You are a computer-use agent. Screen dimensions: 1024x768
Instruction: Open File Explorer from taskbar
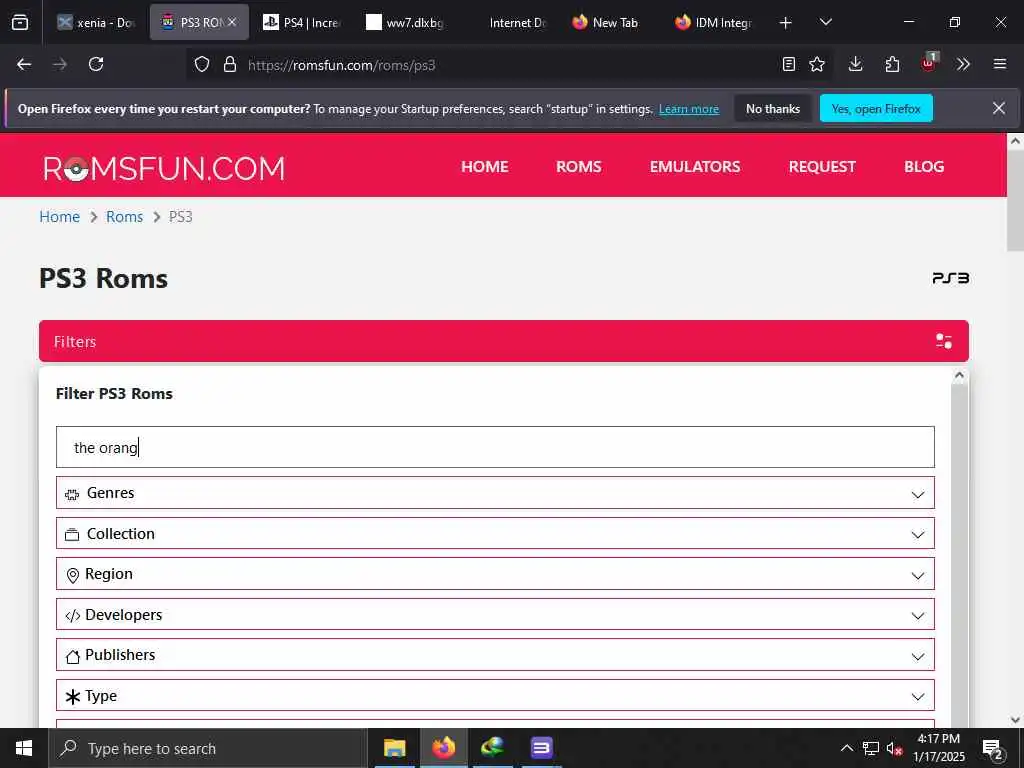(x=394, y=748)
